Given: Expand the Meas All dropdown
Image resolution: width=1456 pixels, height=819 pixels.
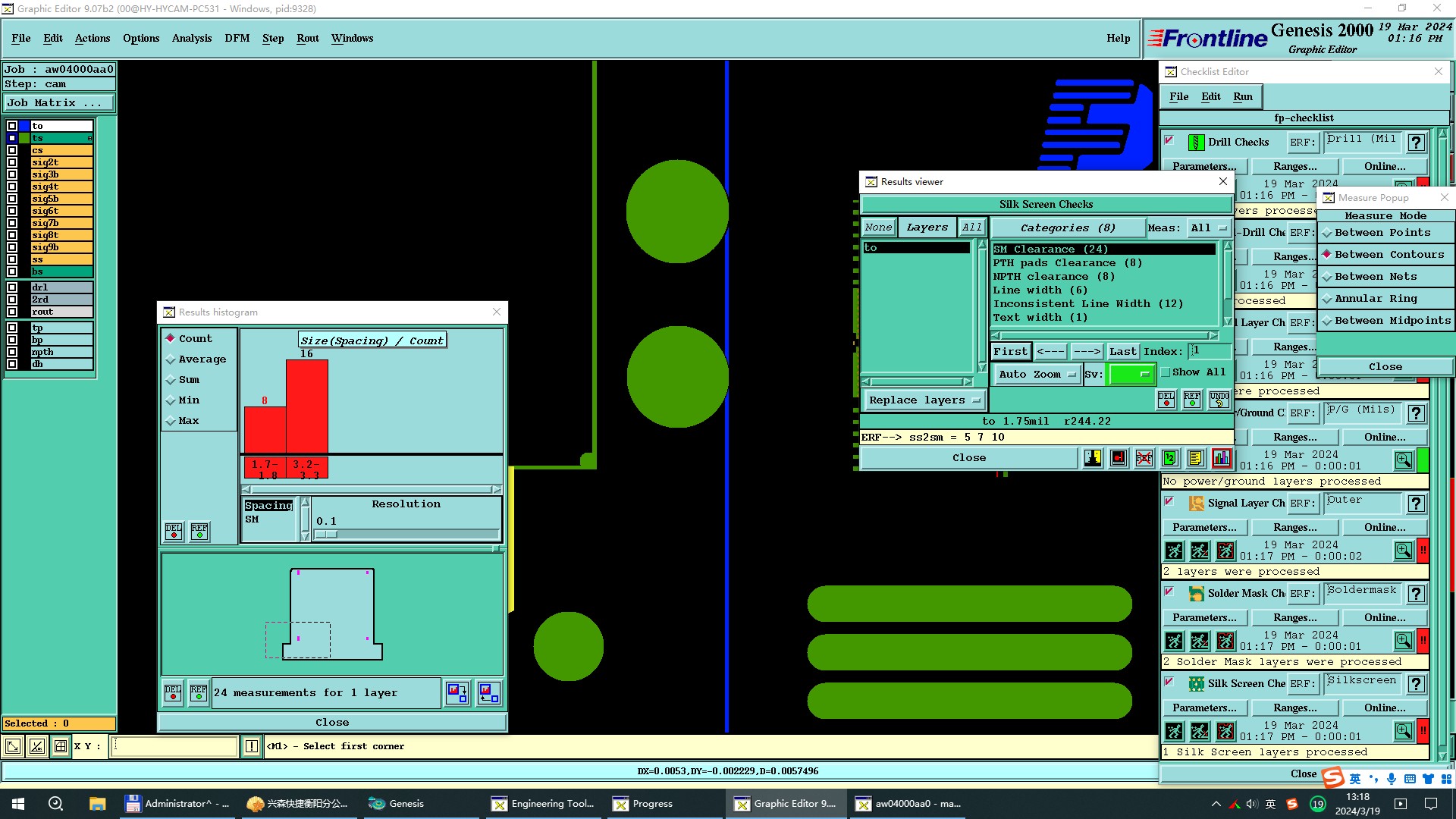Looking at the screenshot, I should click(1209, 228).
